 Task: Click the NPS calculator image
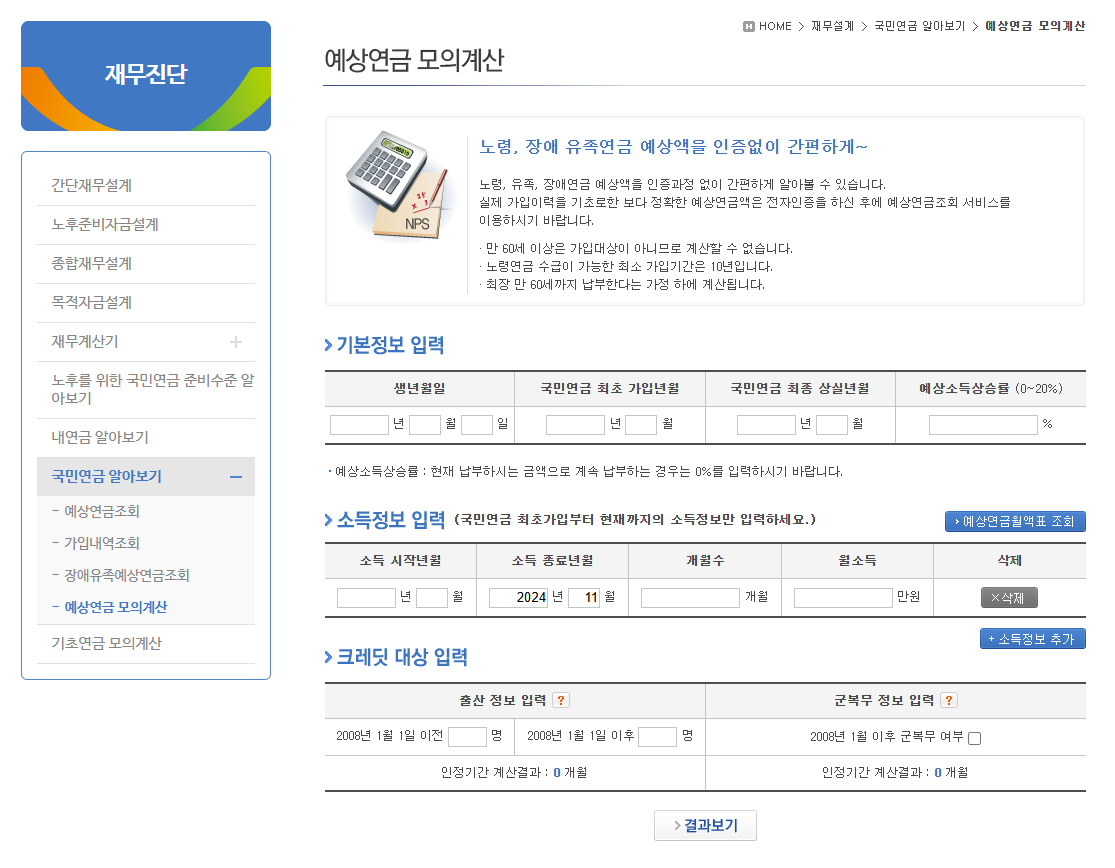[400, 184]
